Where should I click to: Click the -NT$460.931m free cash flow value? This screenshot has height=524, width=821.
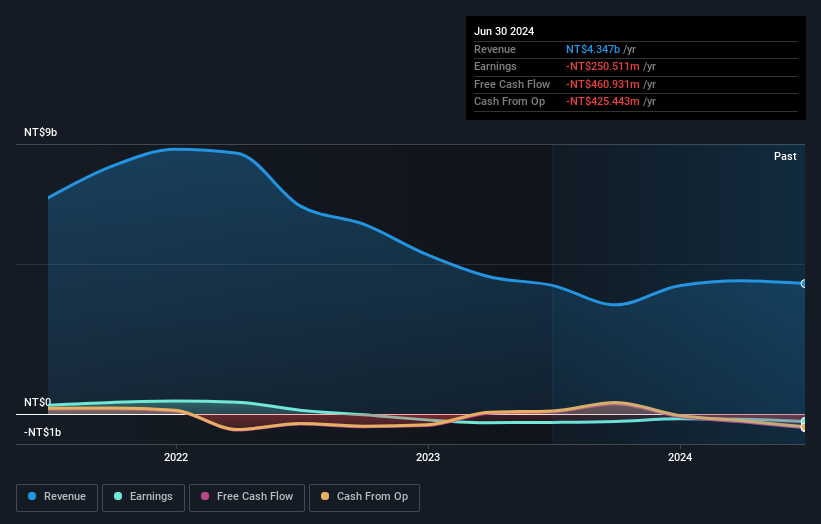click(x=603, y=84)
